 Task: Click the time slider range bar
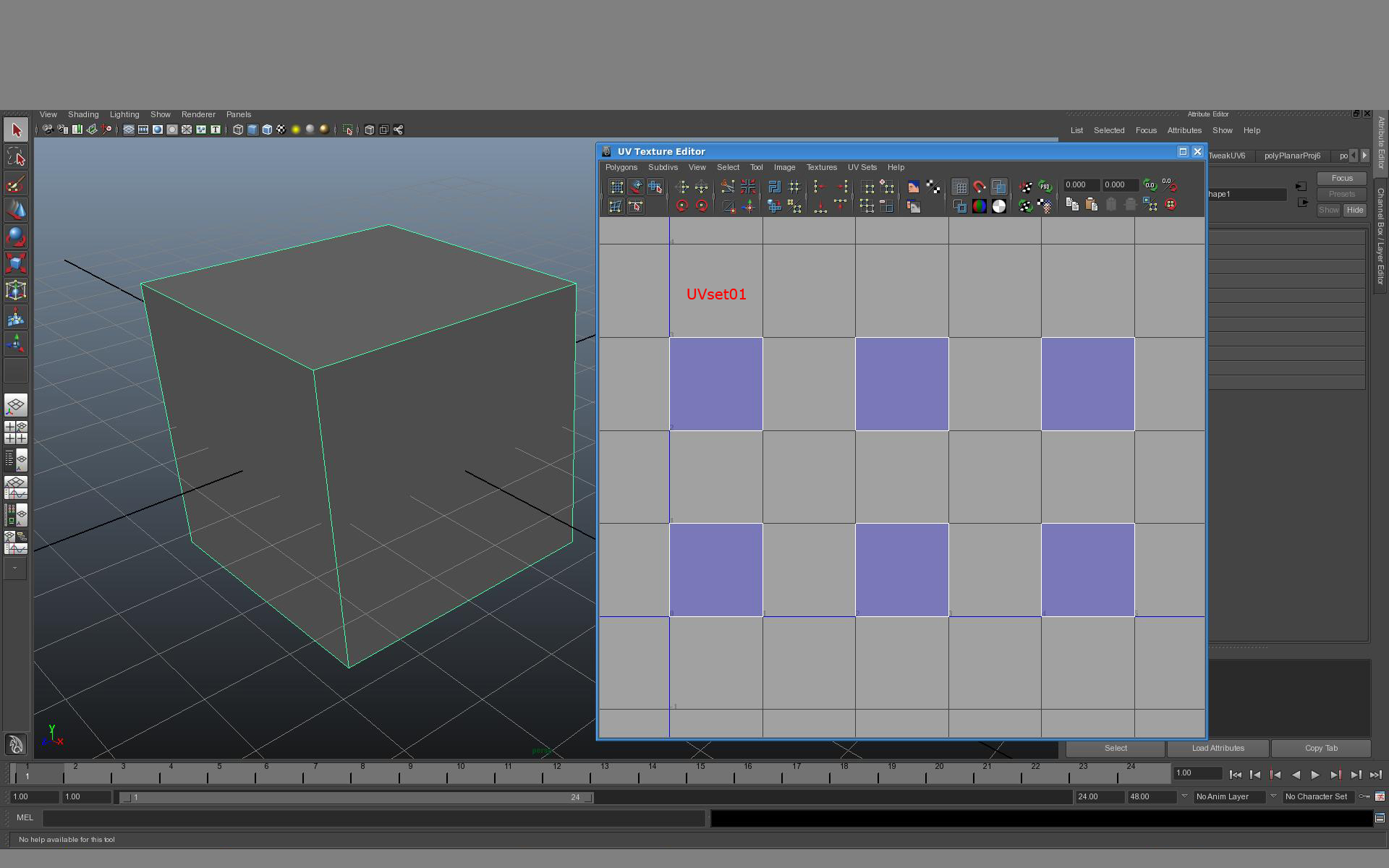pyautogui.click(x=357, y=797)
